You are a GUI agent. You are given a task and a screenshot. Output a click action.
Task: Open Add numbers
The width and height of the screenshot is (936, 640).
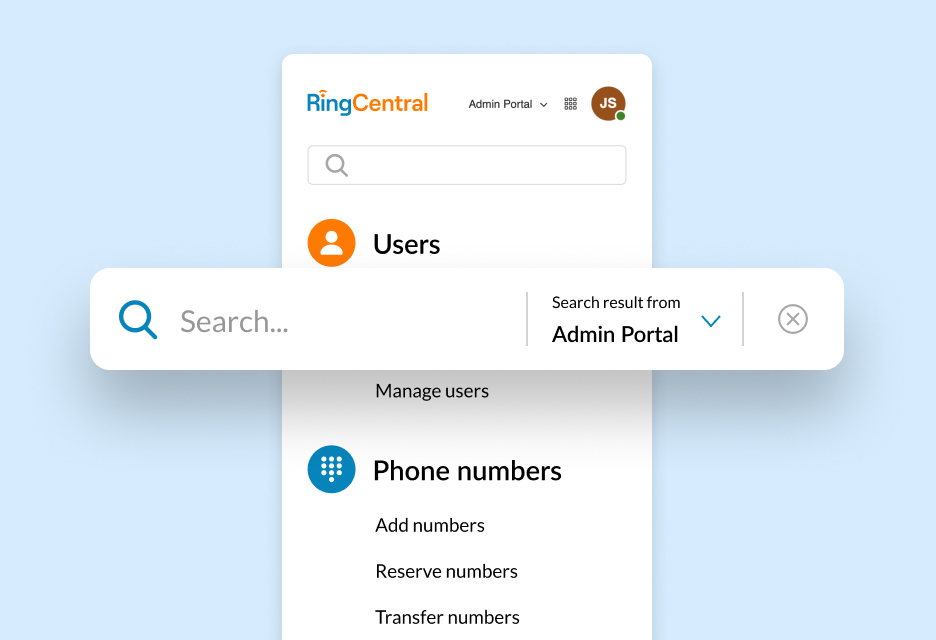tap(429, 524)
